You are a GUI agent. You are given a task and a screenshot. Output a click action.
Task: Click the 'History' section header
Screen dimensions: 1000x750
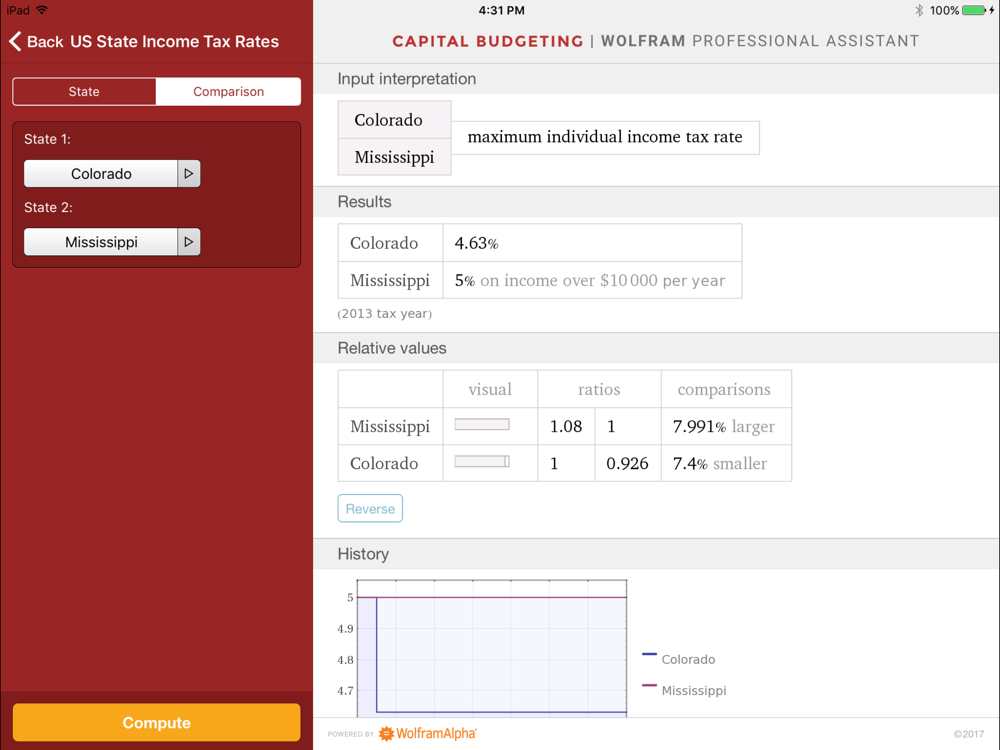click(363, 554)
